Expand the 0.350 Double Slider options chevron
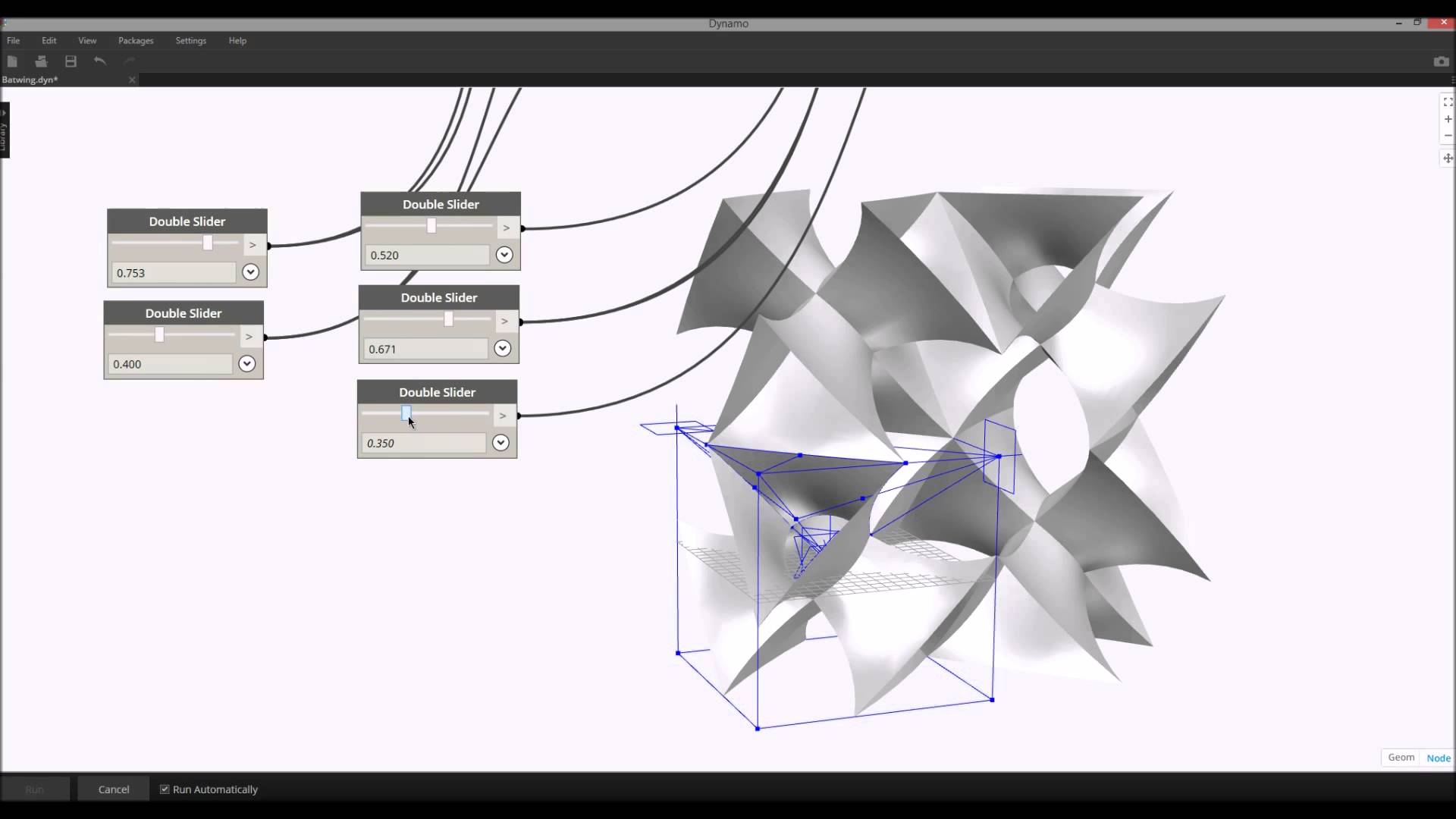The height and width of the screenshot is (819, 1456). click(x=500, y=442)
